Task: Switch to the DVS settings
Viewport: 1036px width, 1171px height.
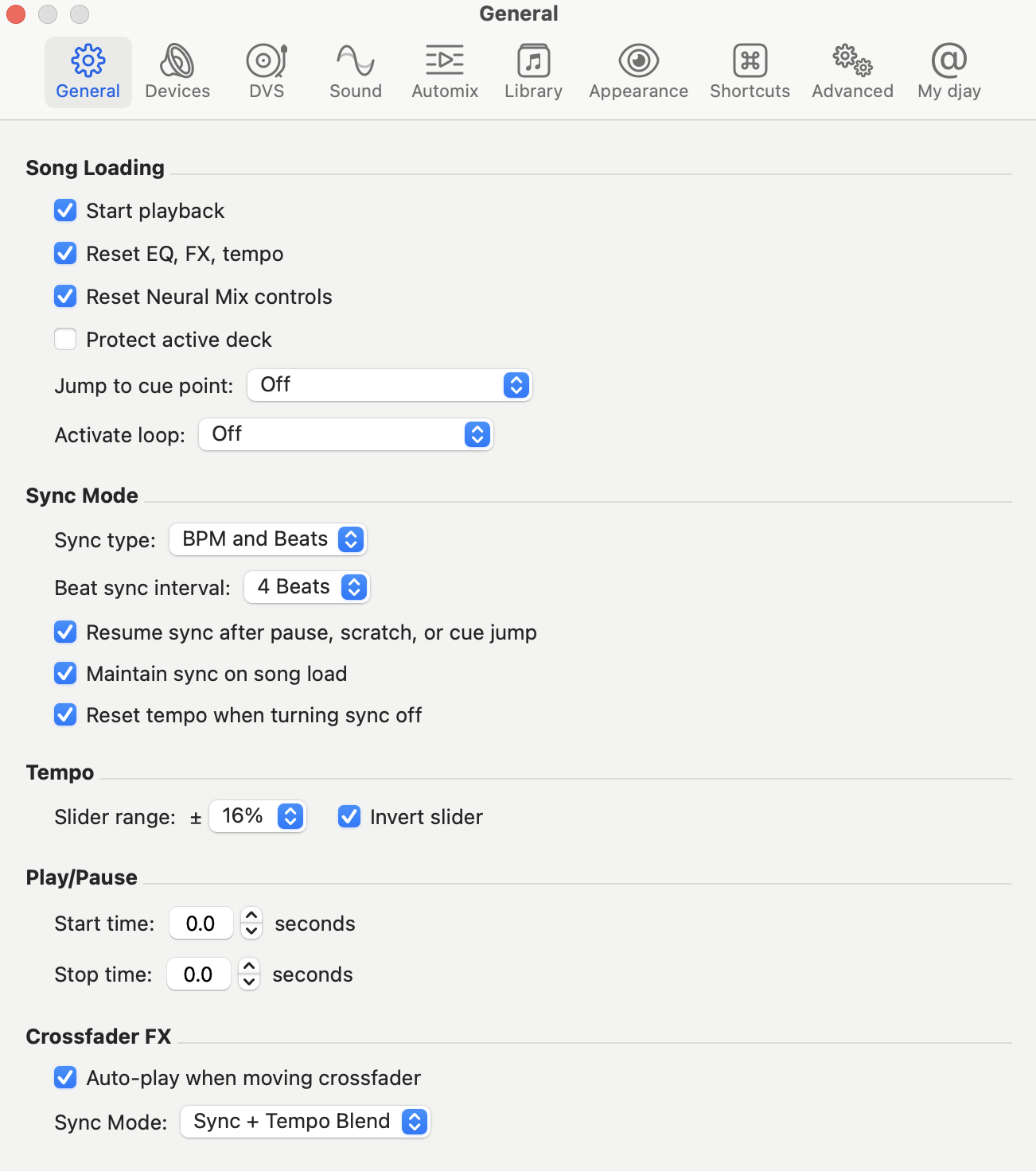Action: tap(266, 72)
